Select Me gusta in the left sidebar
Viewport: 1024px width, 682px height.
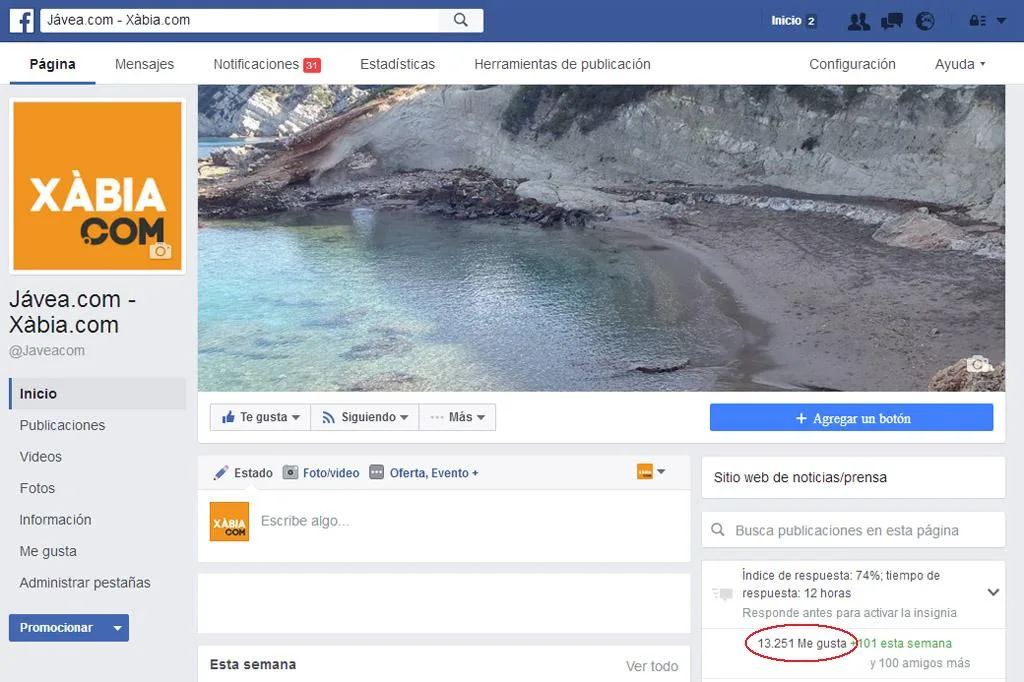pos(48,551)
